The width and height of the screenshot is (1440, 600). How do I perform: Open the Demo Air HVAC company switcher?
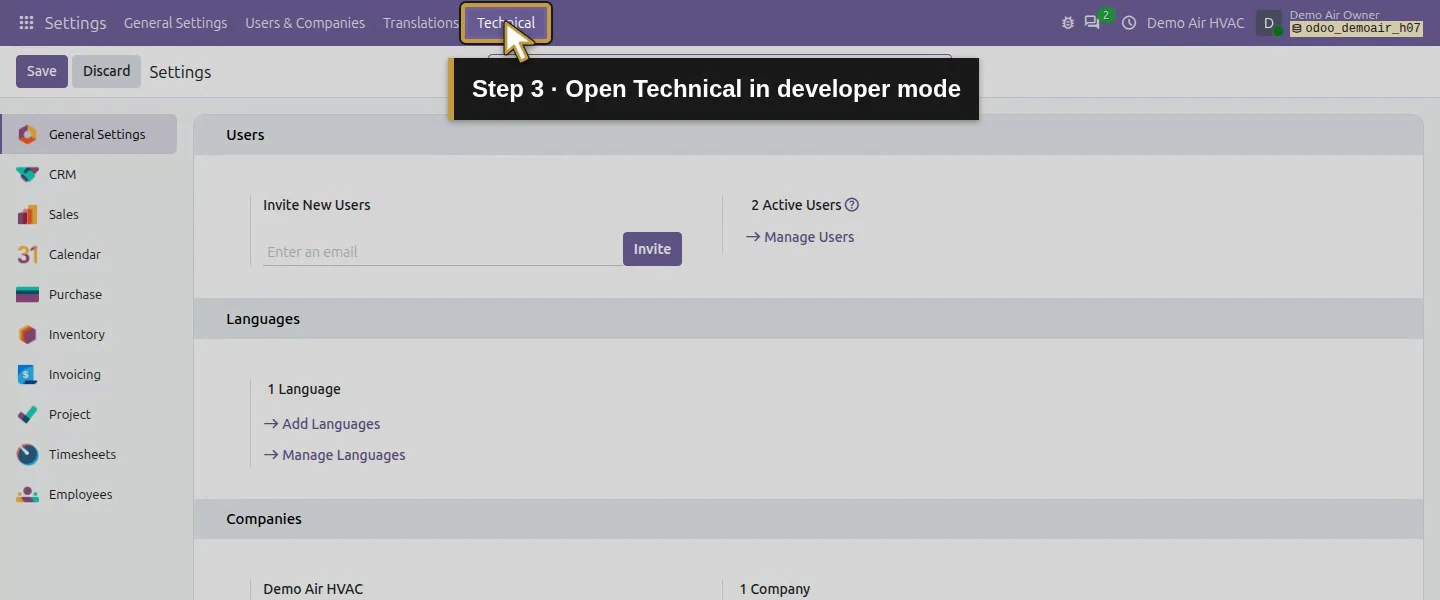(1196, 23)
